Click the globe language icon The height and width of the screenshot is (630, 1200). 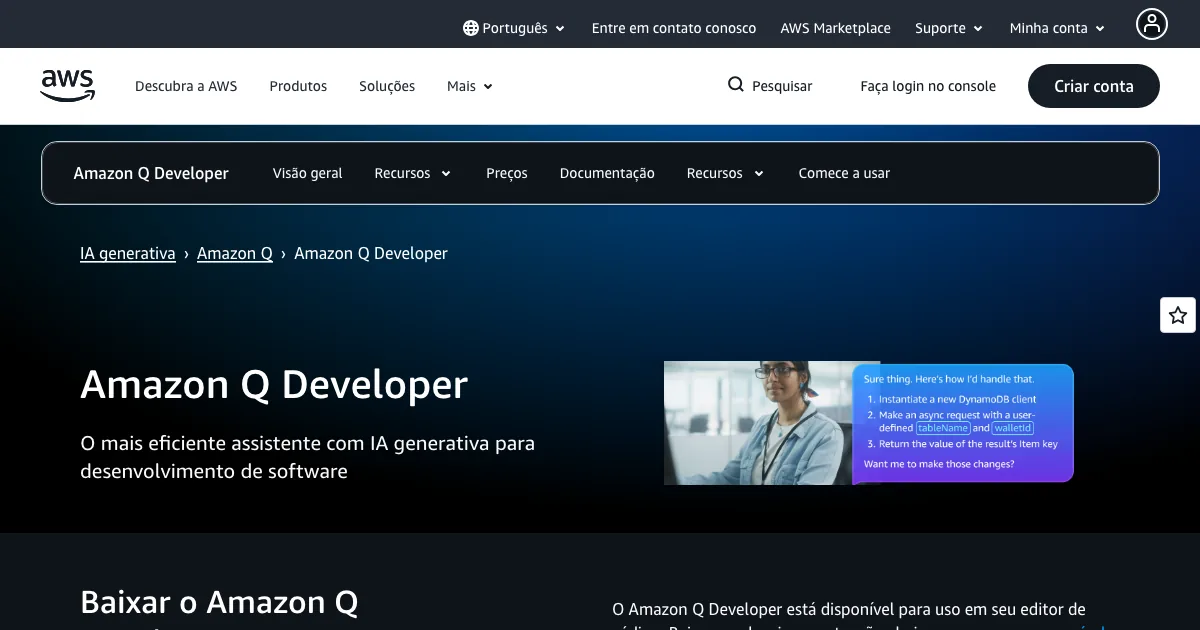click(x=471, y=28)
